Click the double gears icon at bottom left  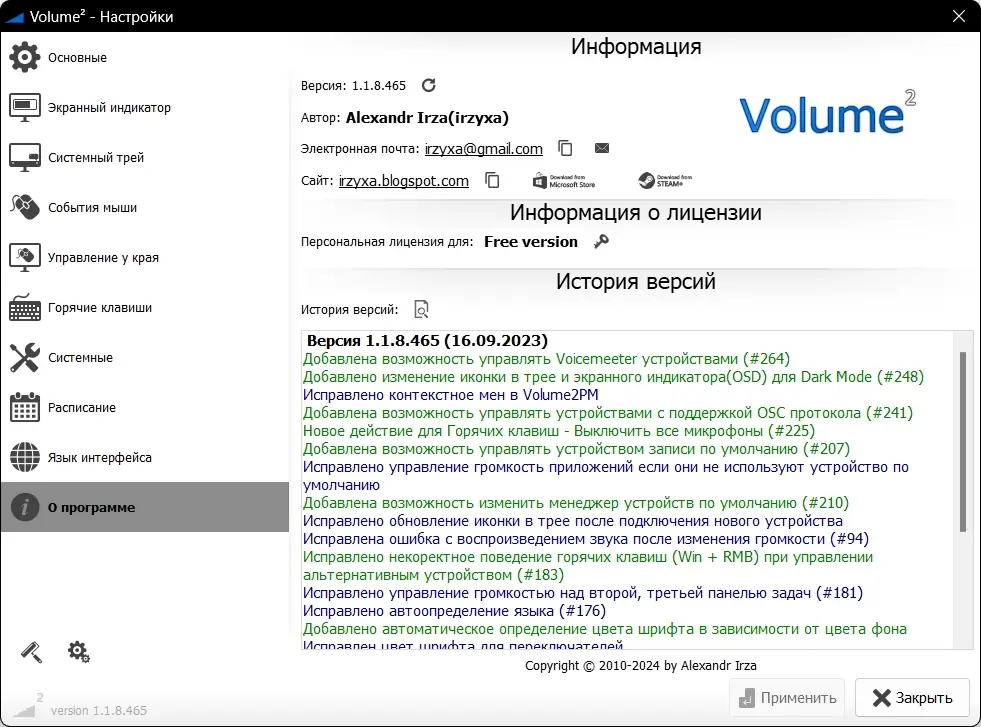tap(79, 652)
